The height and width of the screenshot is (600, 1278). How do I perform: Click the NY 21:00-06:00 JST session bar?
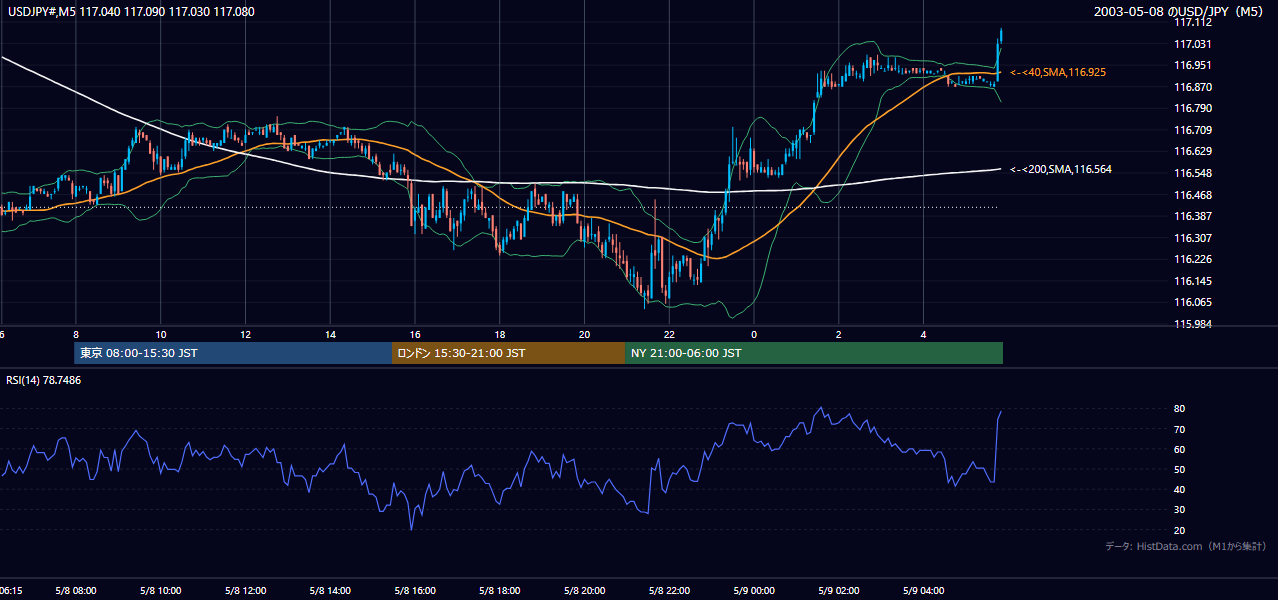814,353
